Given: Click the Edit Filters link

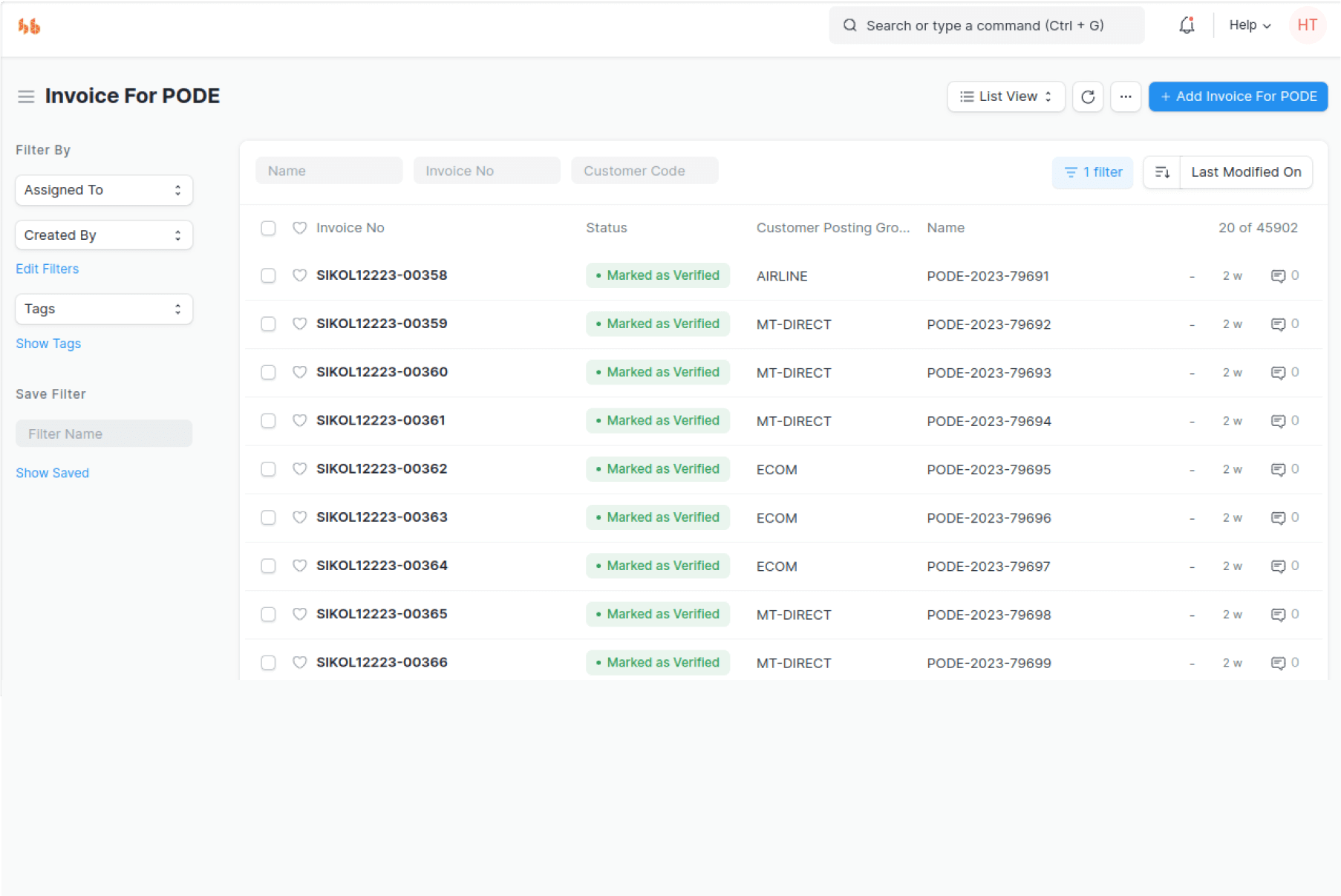Looking at the screenshot, I should [48, 269].
